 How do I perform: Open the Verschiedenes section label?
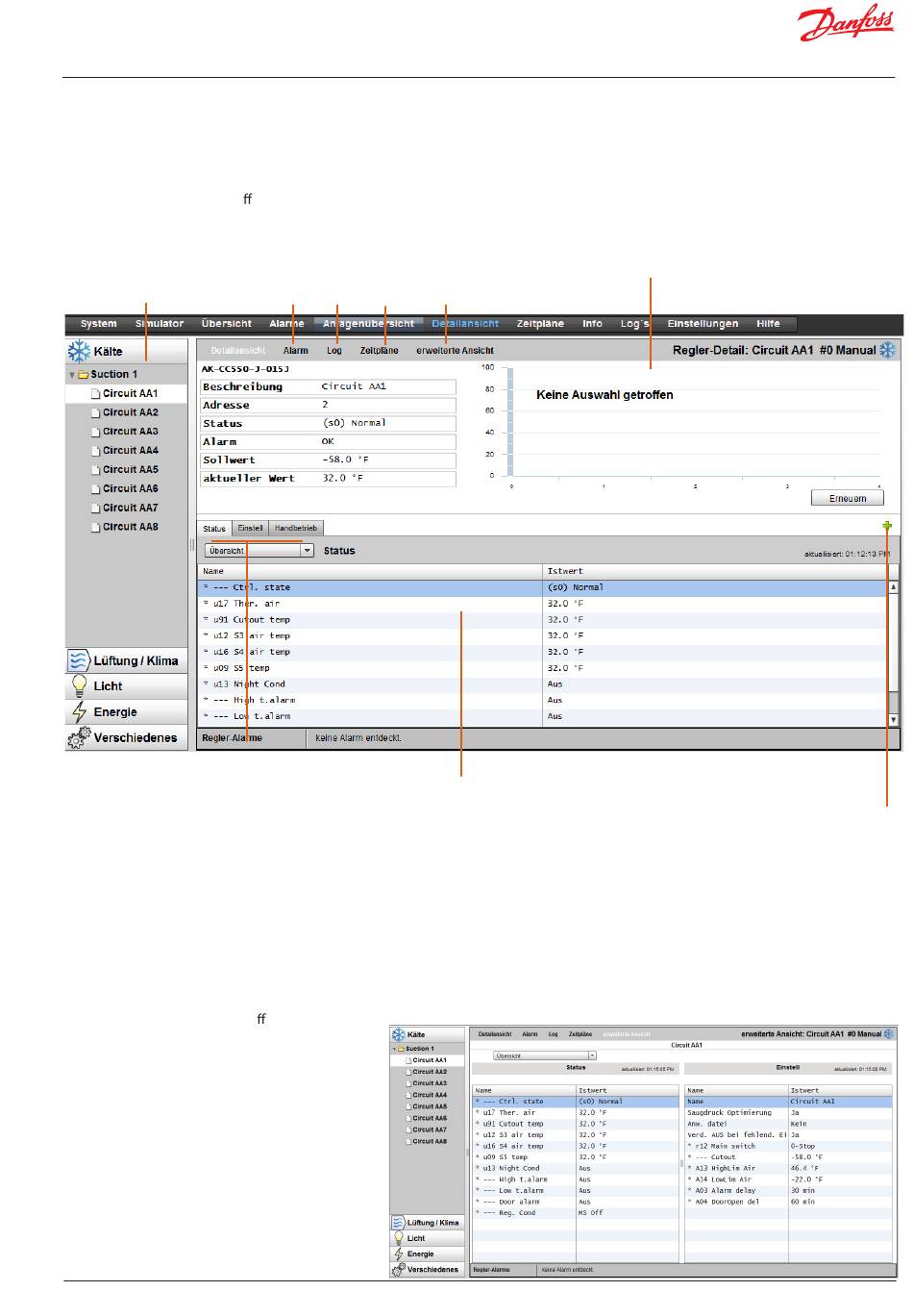136,738
